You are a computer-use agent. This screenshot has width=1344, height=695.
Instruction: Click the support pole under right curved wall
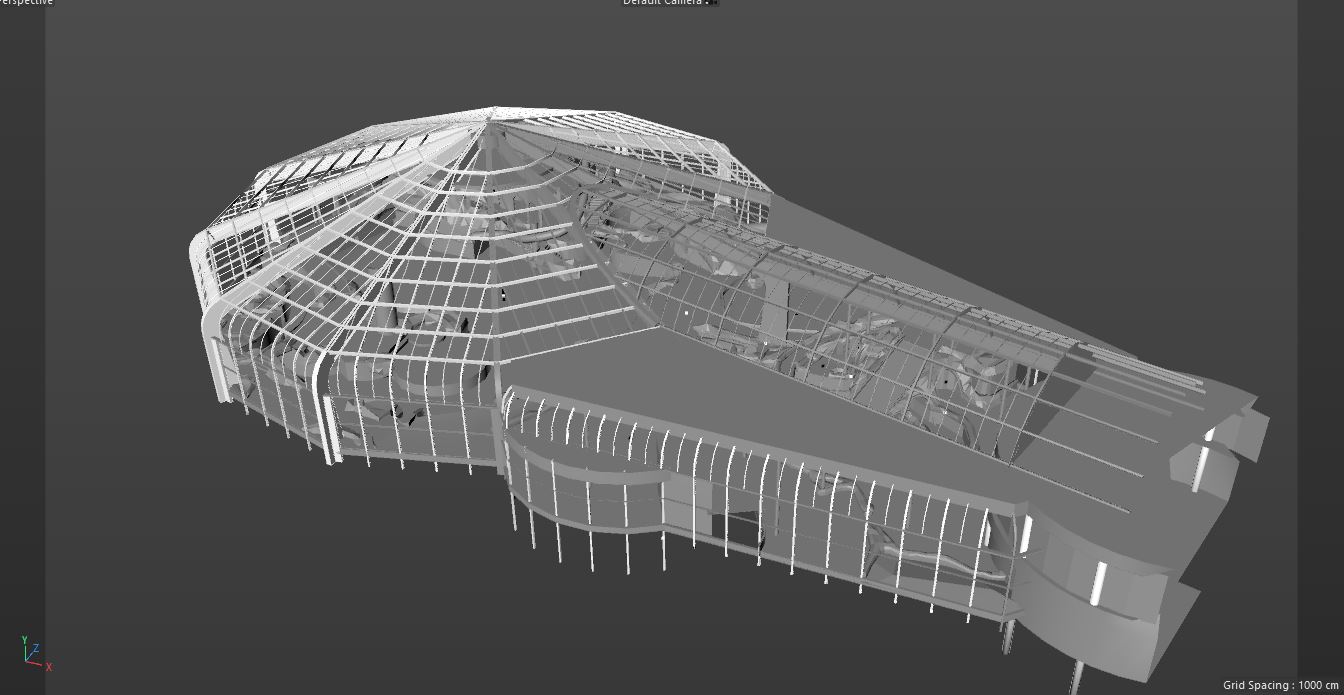(x=1077, y=673)
